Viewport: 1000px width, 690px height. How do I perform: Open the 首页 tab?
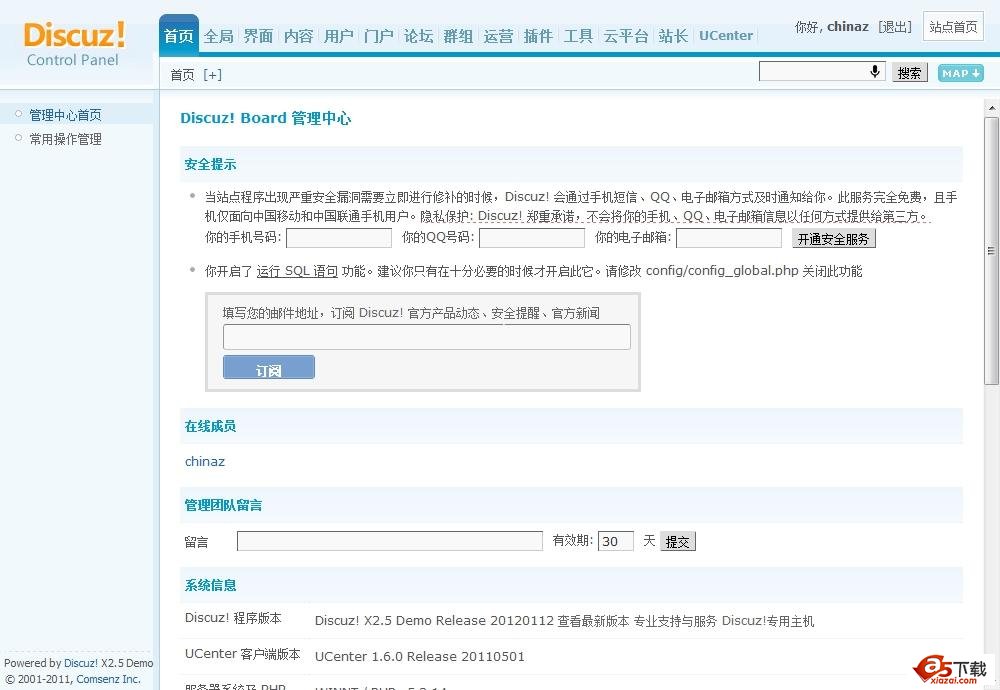coord(179,36)
